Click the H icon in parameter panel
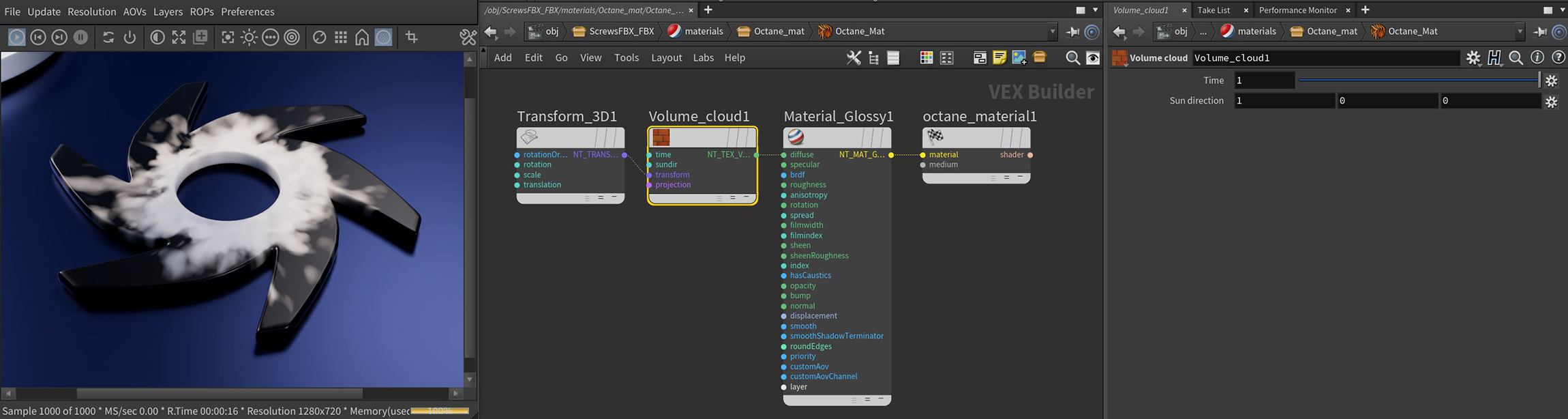Image resolution: width=1568 pixels, height=419 pixels. point(1494,58)
